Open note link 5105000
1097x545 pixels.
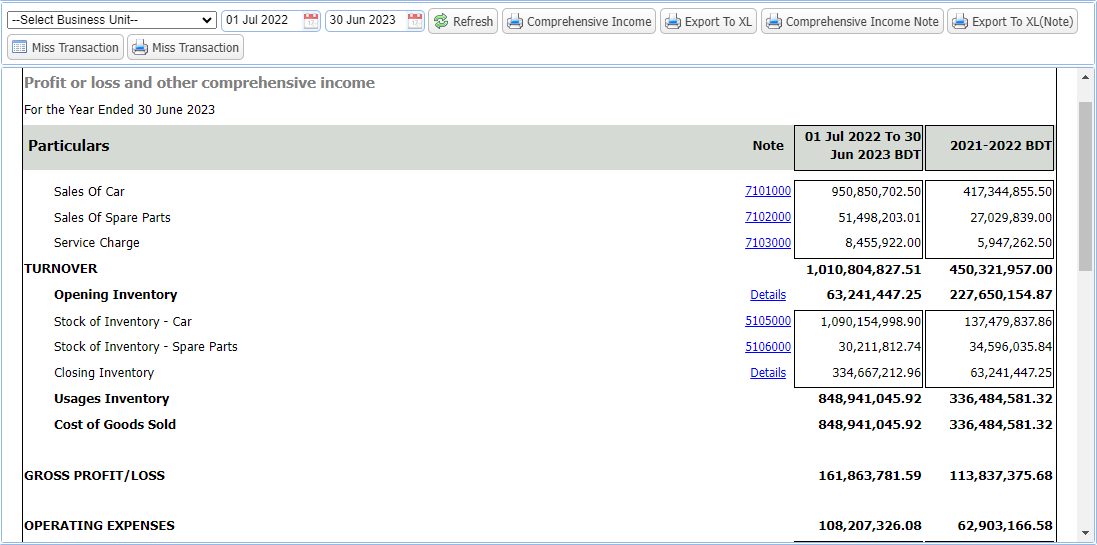(767, 321)
